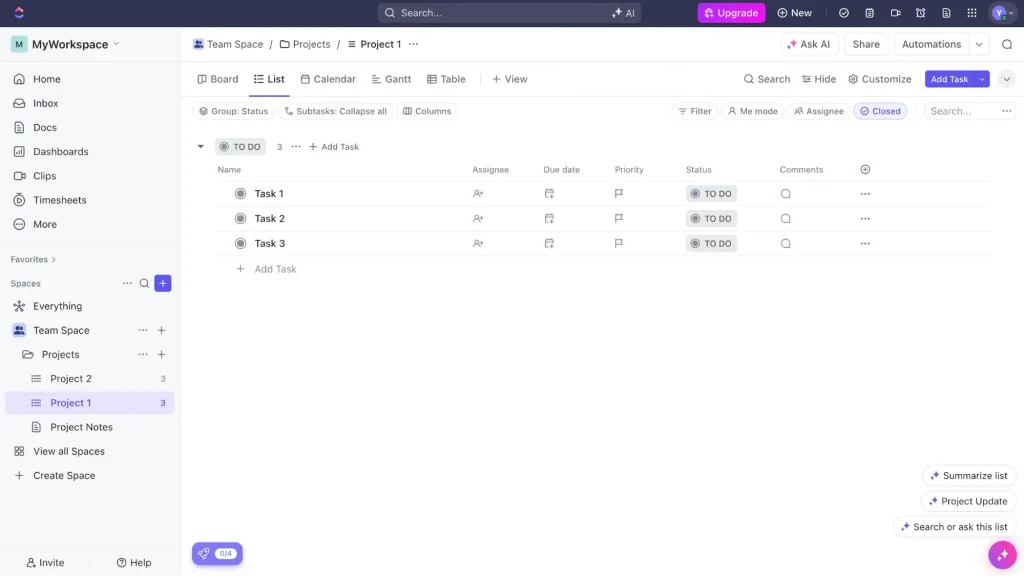The image size is (1024, 576).
Task: Open the due date picker for Task 2
Action: tap(549, 219)
